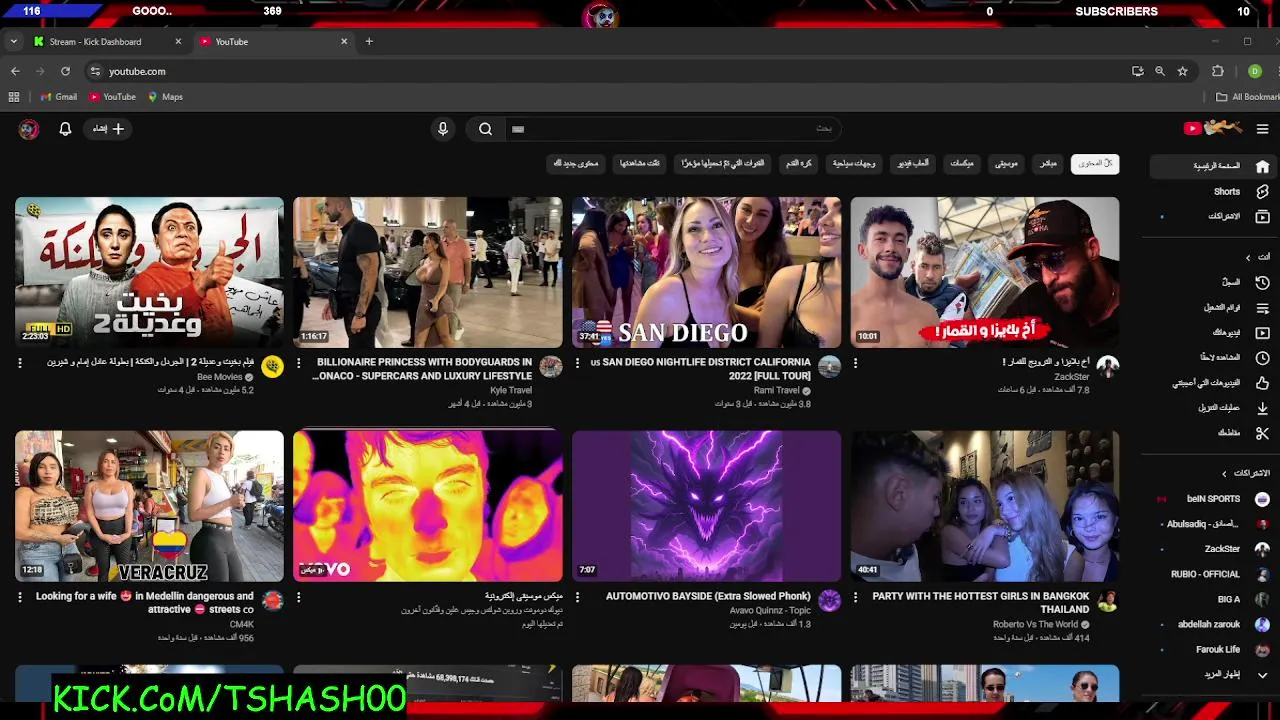Open options menu for بخيت وعديلة 2 video
Image resolution: width=1280 pixels, height=720 pixels.
click(20, 363)
